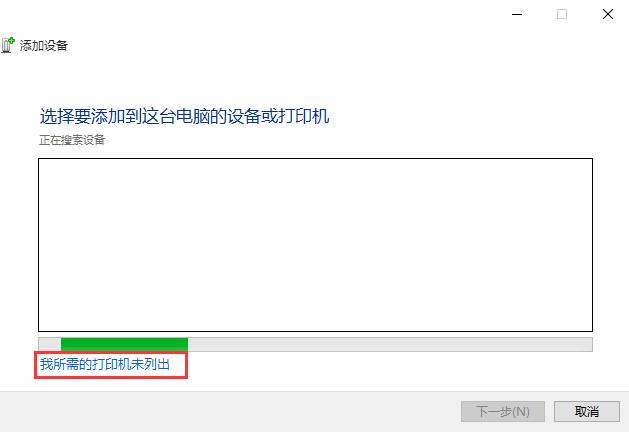Click the Add Device icon in the title
Viewport: 629px width, 432px height.
pos(8,45)
